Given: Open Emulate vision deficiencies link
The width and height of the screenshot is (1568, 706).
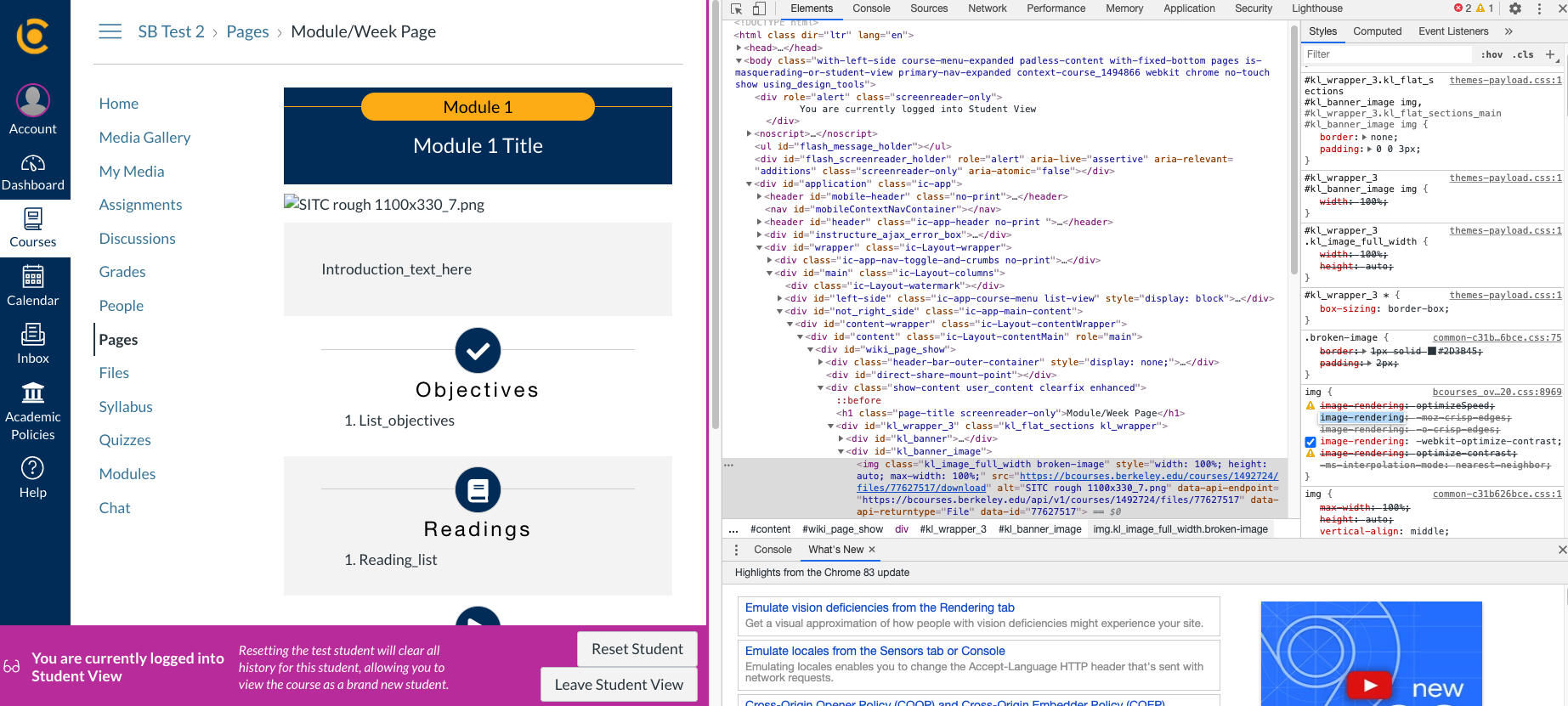Looking at the screenshot, I should click(x=880, y=607).
